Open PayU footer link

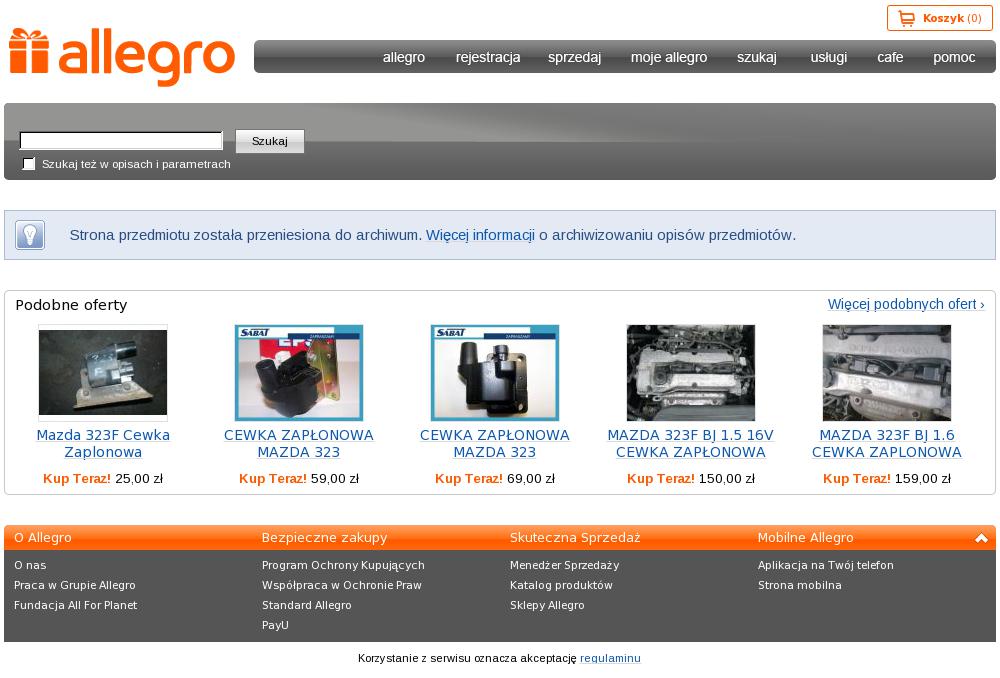click(276, 625)
